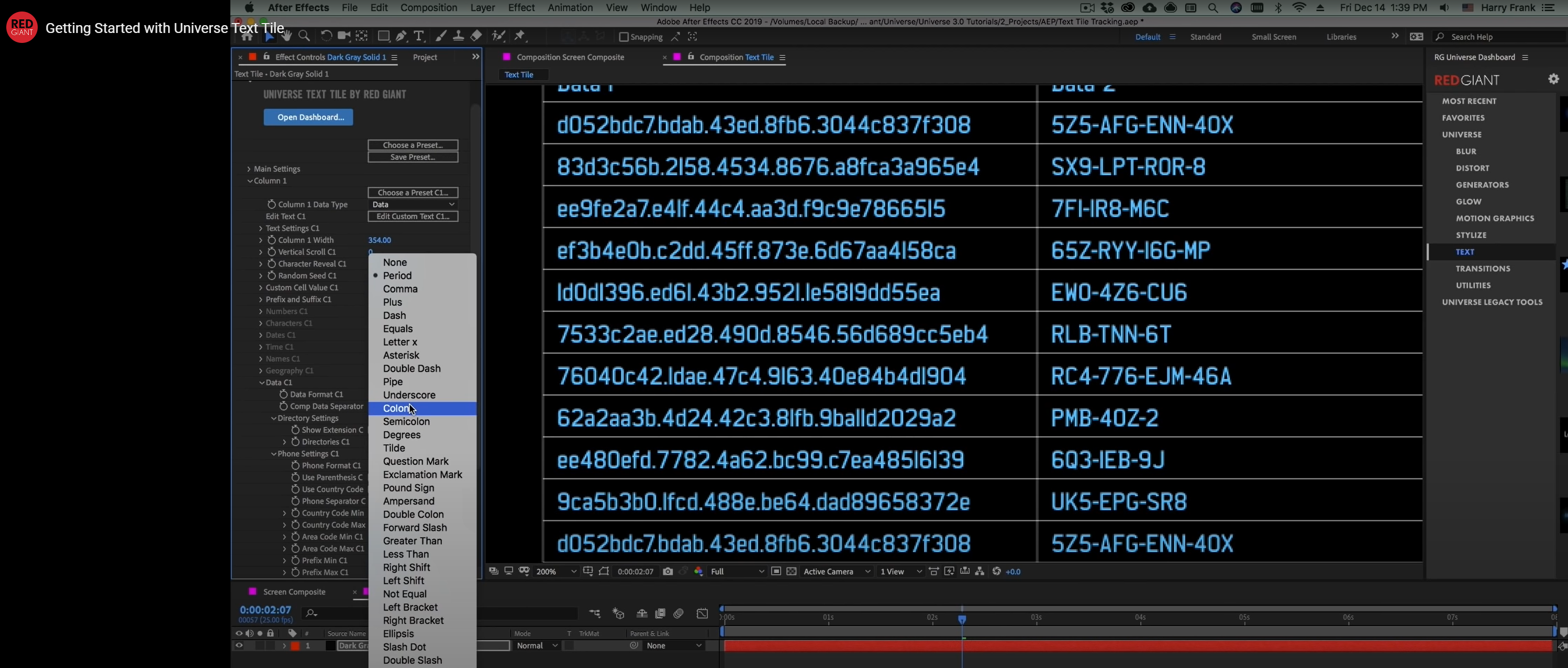Adjust the Column 1 Width value 354.00
Image resolution: width=1568 pixels, height=668 pixels.
click(x=379, y=240)
